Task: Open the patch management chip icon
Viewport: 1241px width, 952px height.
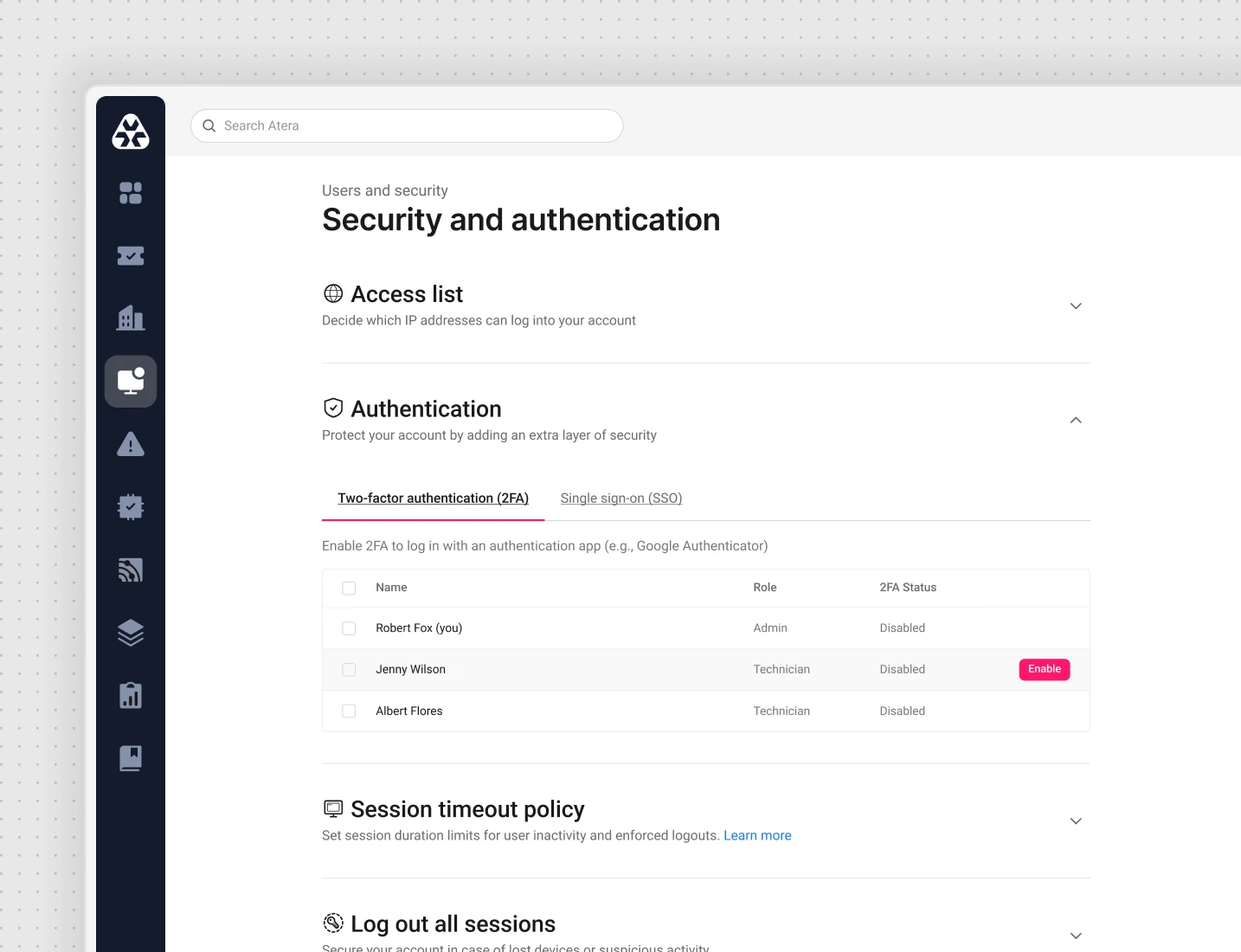Action: pos(131,506)
